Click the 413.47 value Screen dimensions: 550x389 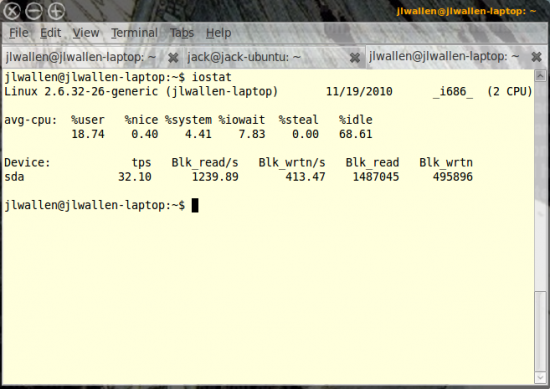306,177
